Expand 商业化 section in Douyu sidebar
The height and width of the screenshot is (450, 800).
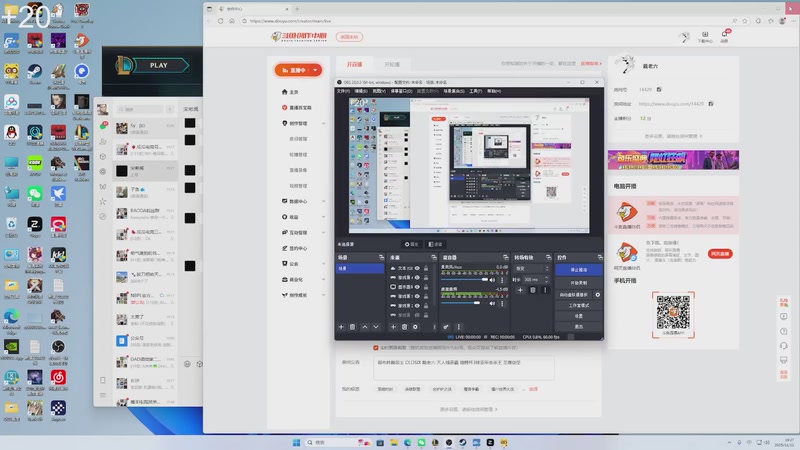click(323, 280)
